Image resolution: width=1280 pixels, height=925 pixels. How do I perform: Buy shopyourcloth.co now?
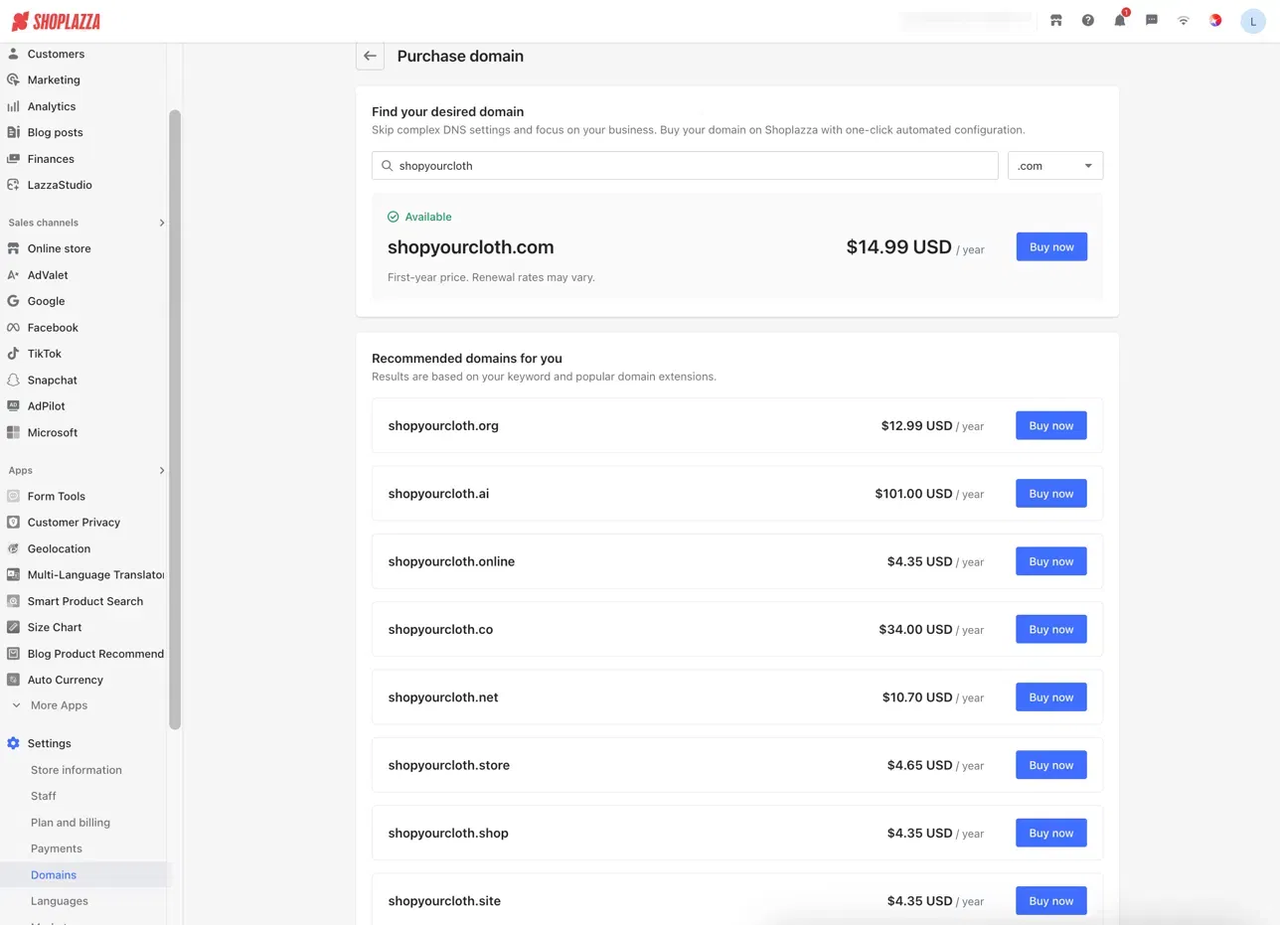coord(1051,630)
